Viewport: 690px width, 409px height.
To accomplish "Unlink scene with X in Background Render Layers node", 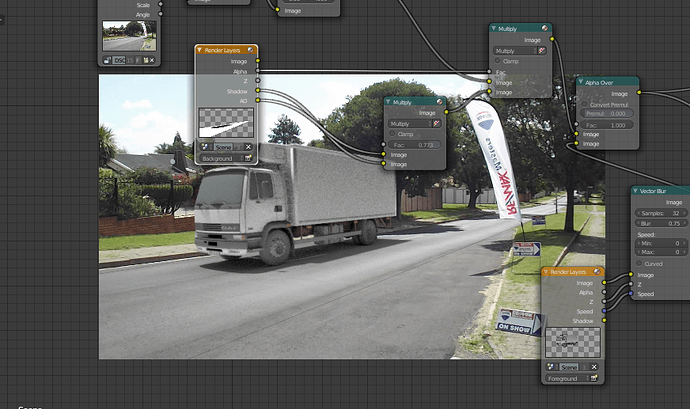I will (x=248, y=147).
